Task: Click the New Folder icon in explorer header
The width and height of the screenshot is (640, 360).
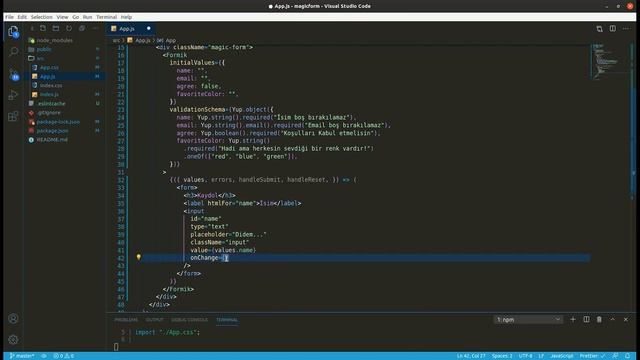Action: click(x=56, y=29)
